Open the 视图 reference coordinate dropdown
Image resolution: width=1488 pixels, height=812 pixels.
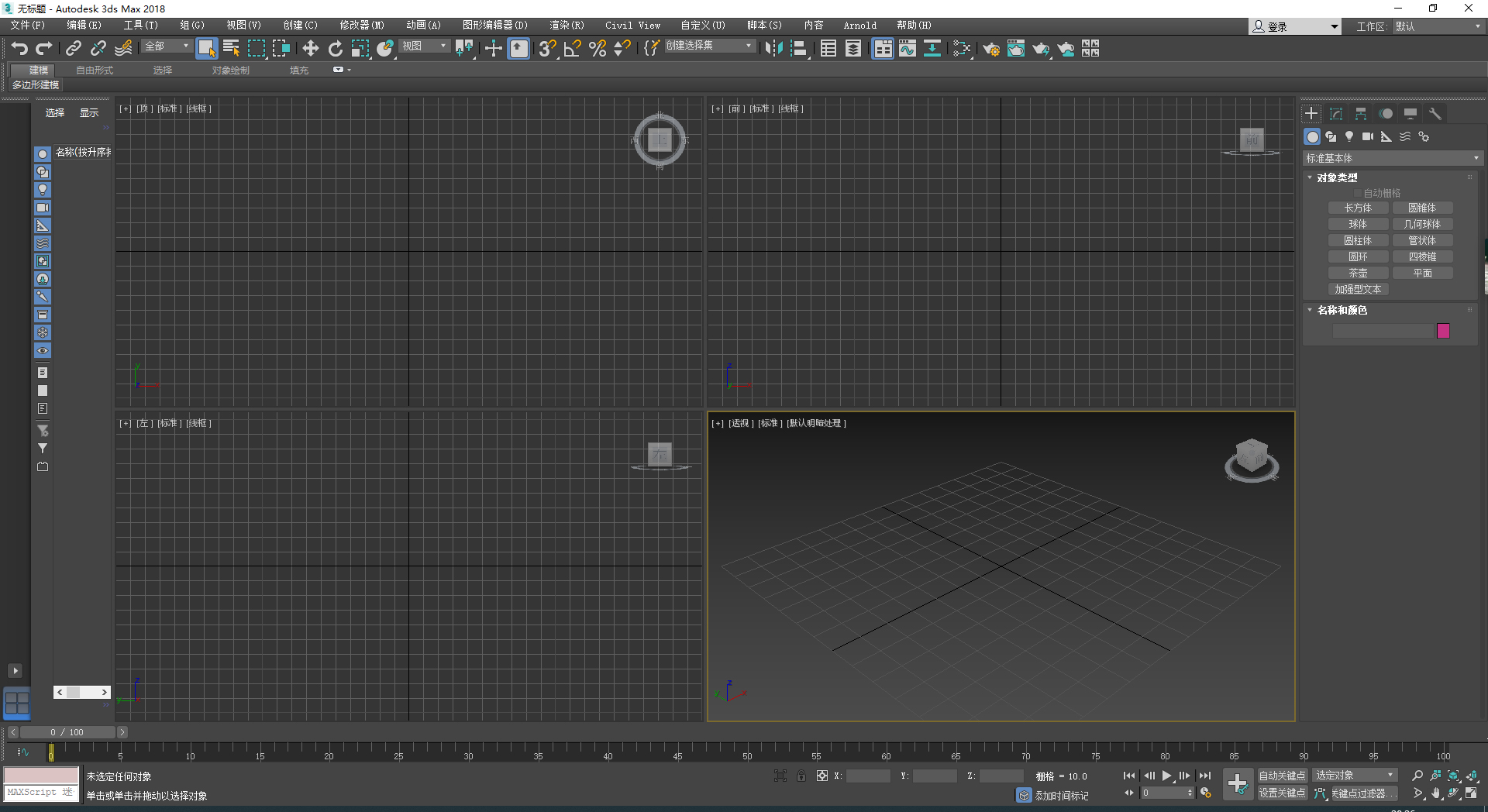pos(424,46)
